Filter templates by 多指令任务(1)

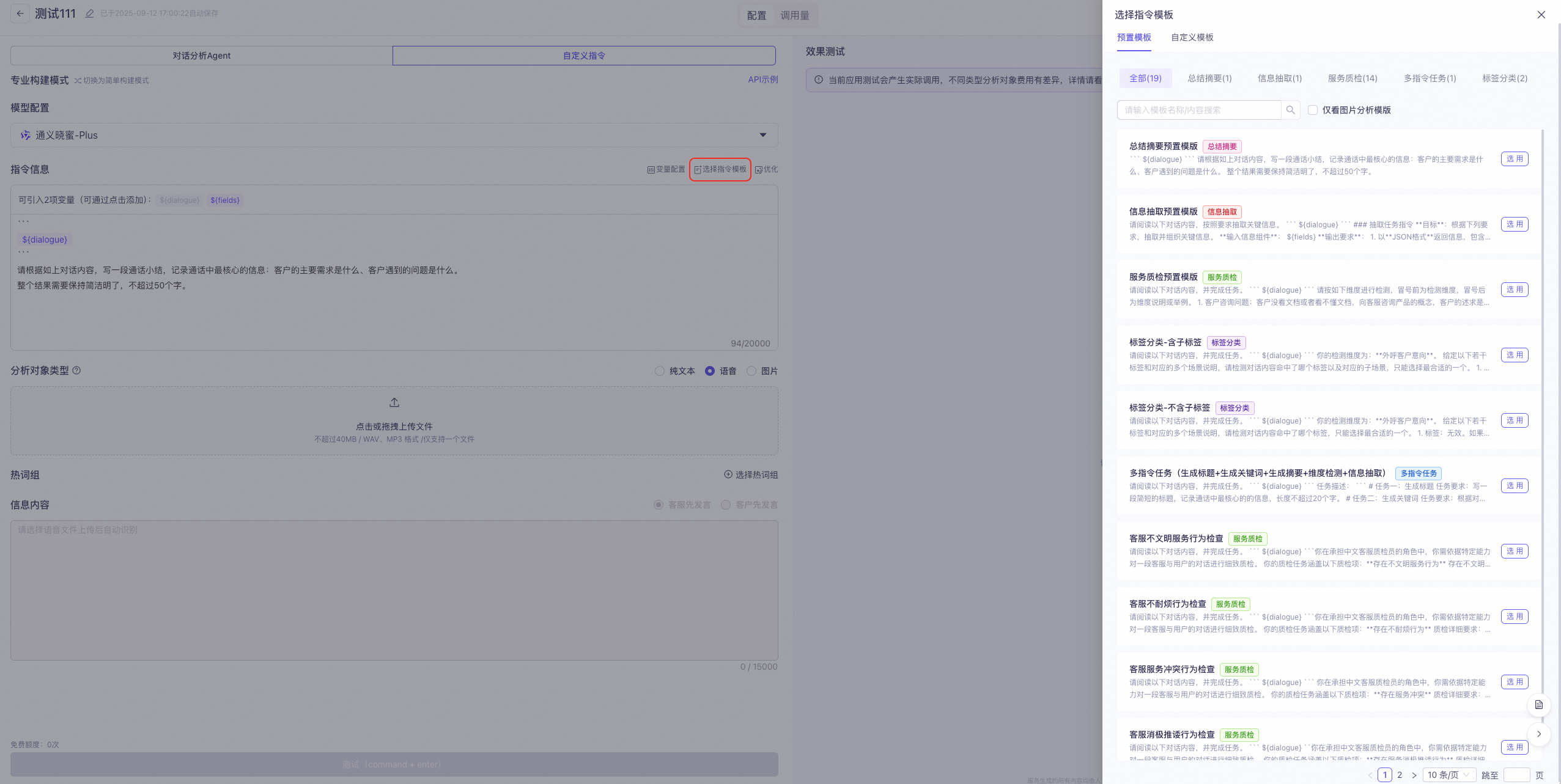click(1430, 78)
